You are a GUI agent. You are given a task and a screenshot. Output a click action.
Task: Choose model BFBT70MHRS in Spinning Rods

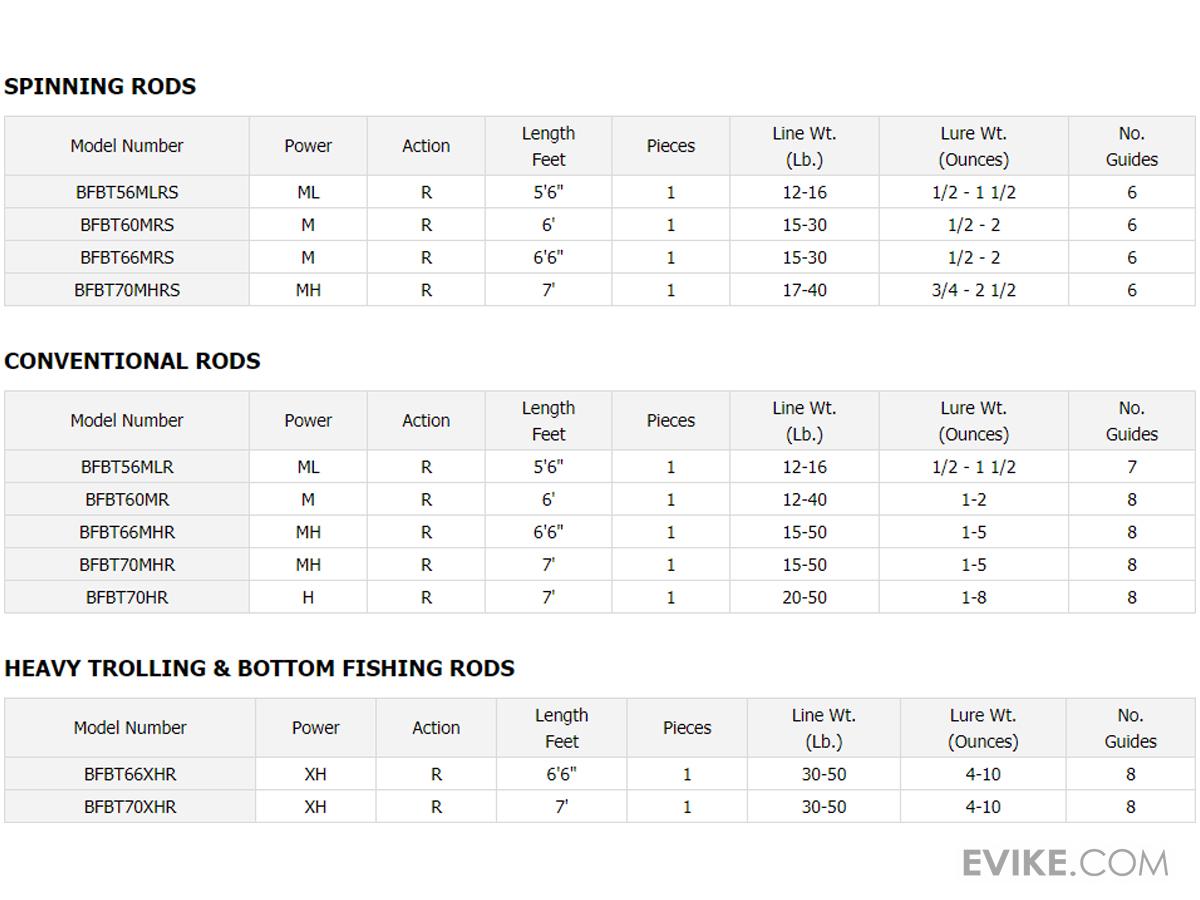point(127,290)
